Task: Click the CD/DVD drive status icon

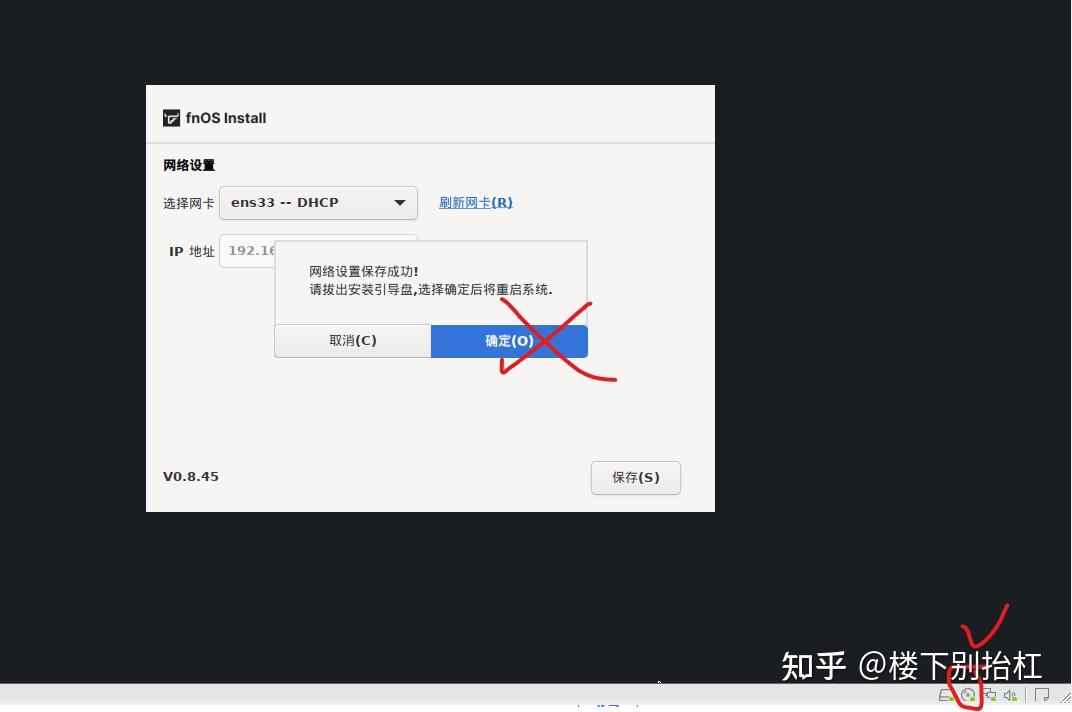Action: pos(968,695)
